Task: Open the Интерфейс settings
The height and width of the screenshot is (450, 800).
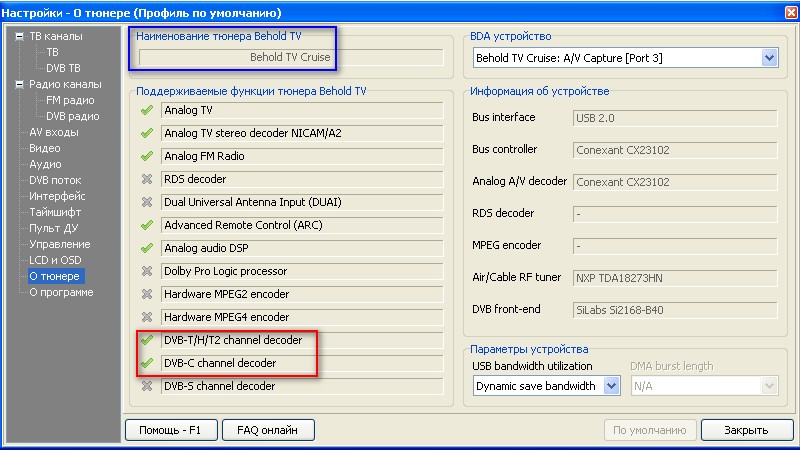Action: 57,196
